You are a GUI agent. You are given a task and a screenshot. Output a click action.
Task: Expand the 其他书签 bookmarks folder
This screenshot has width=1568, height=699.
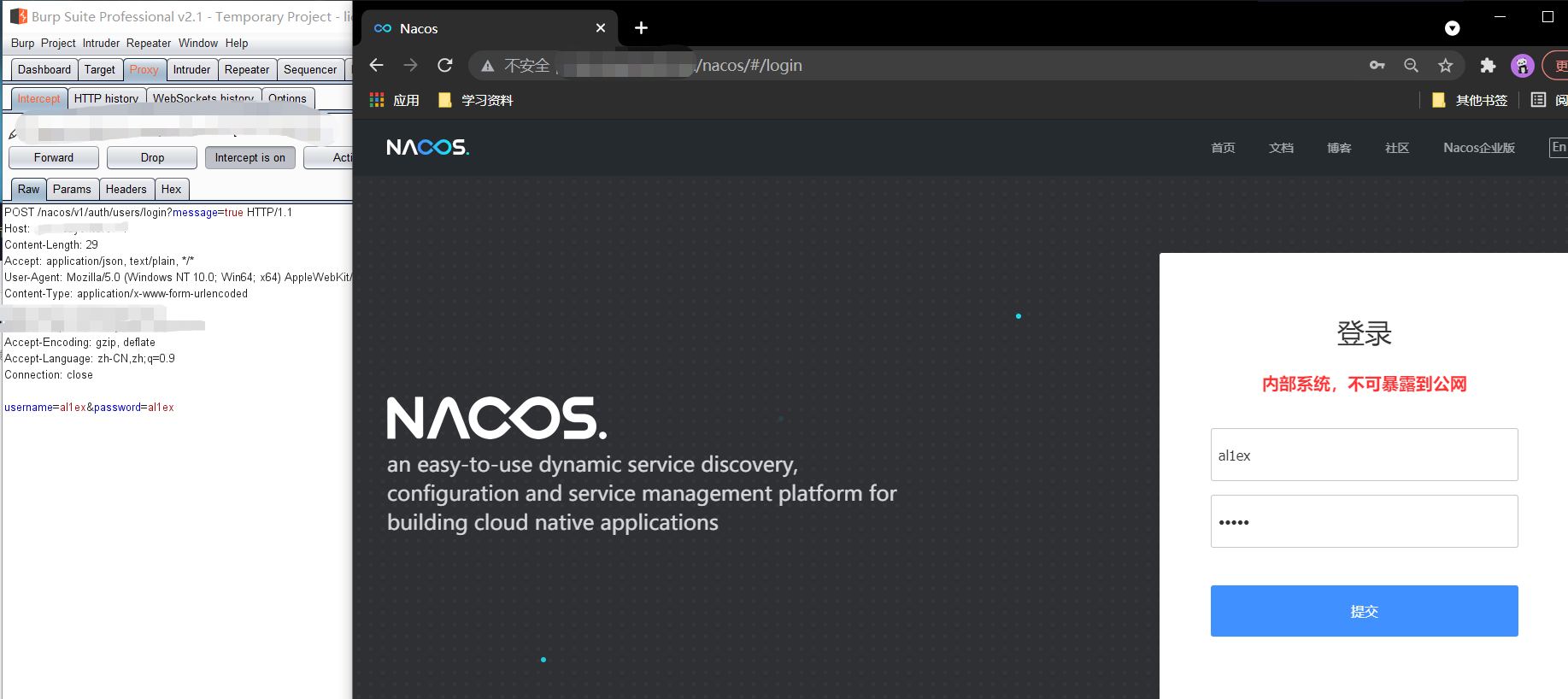(1470, 100)
